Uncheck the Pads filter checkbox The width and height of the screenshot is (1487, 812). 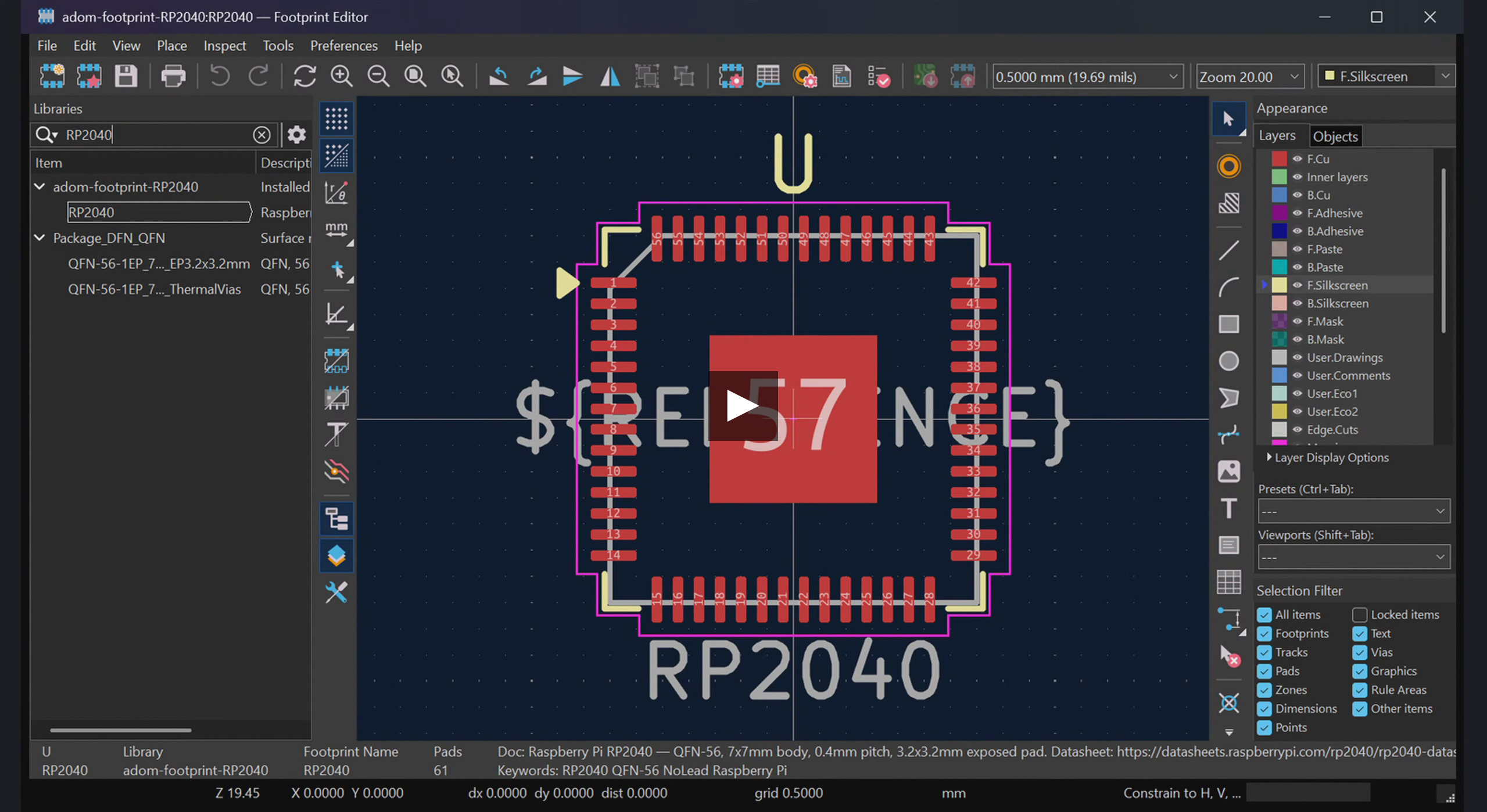pyautogui.click(x=1264, y=671)
